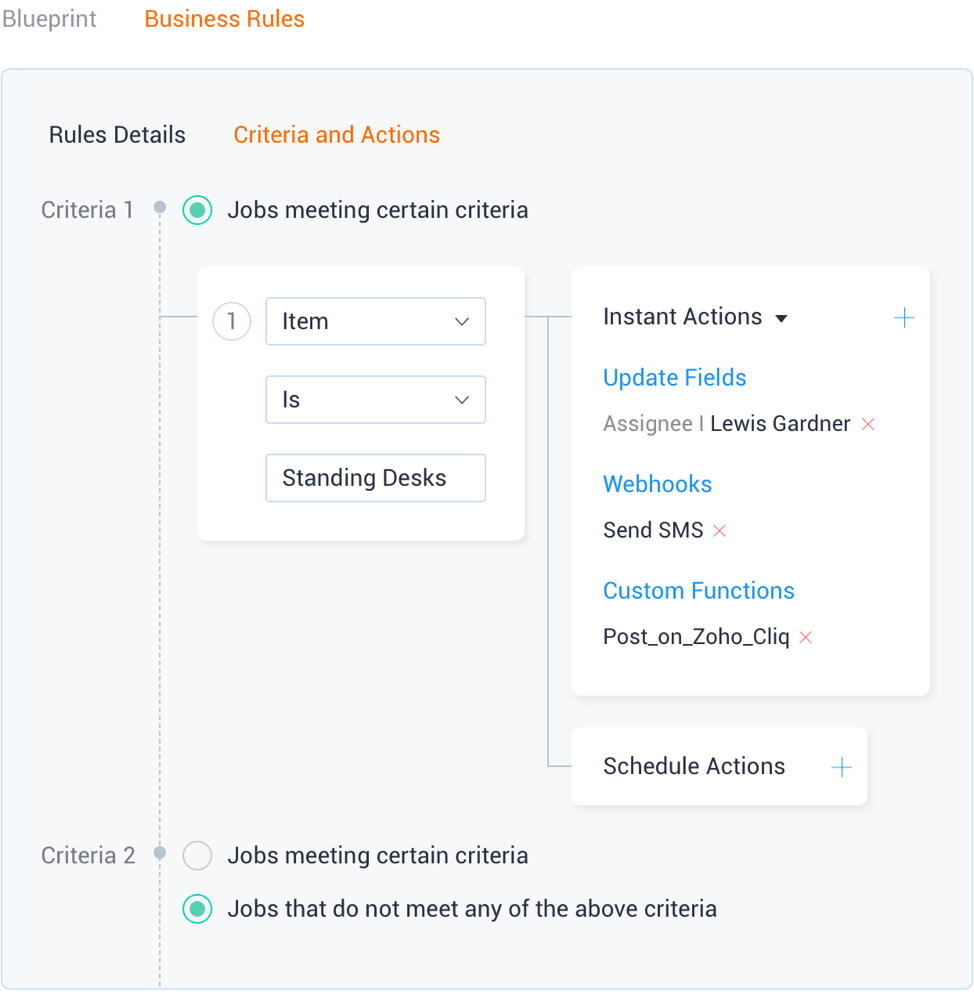
Task: Select Criteria 2 'Jobs meeting certain criteria' radio
Action: coord(197,855)
